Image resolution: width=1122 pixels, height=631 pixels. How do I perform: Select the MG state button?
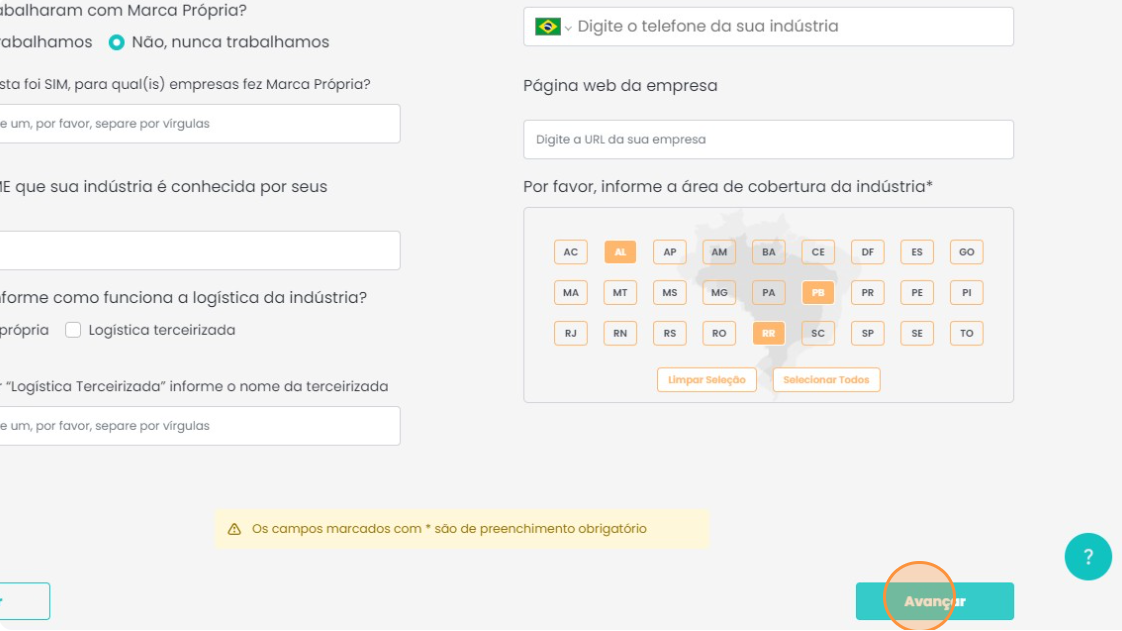(x=719, y=293)
